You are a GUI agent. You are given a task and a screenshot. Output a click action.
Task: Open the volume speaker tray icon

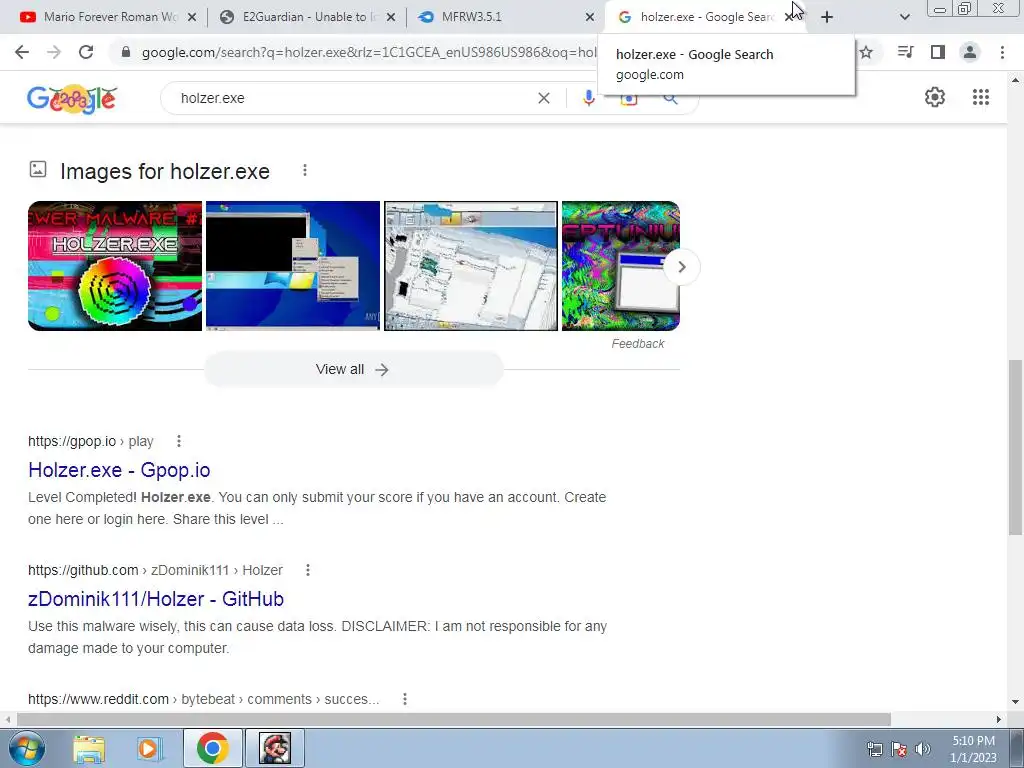923,749
